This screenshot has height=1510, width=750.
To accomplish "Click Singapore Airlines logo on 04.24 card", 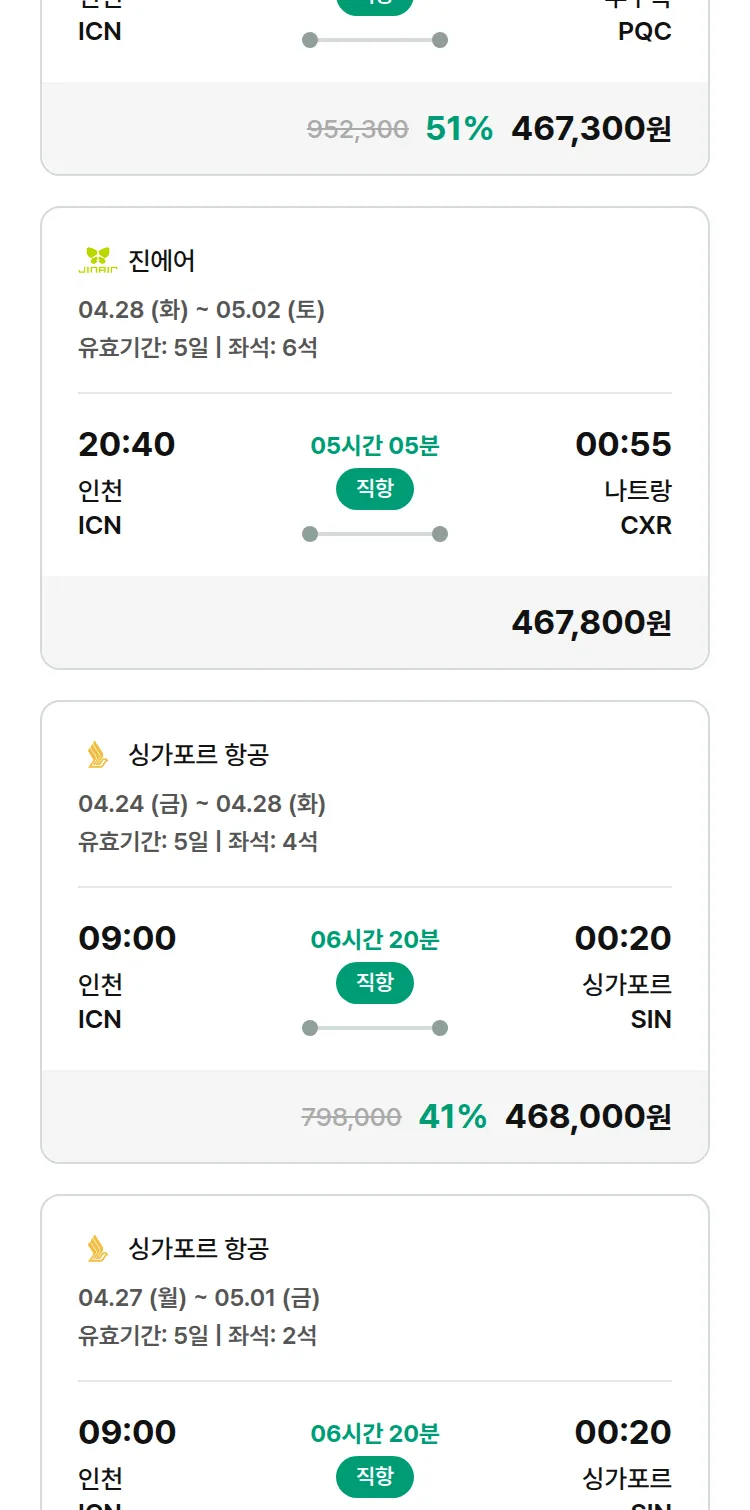I will pos(97,755).
